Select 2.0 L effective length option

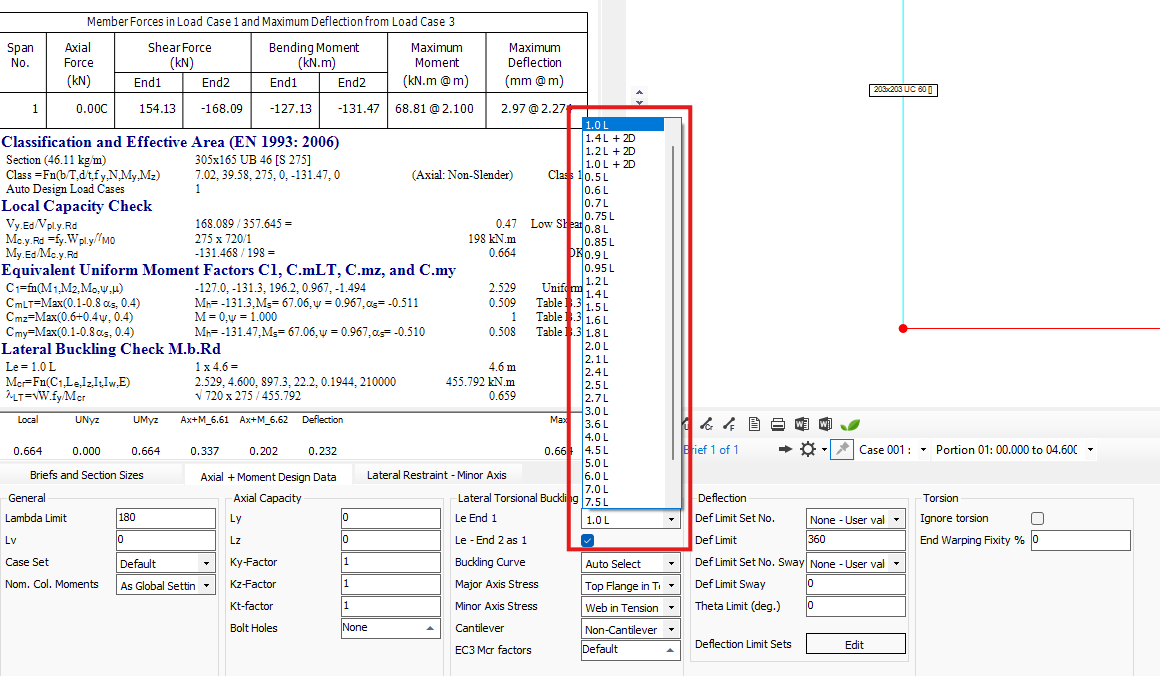(623, 346)
